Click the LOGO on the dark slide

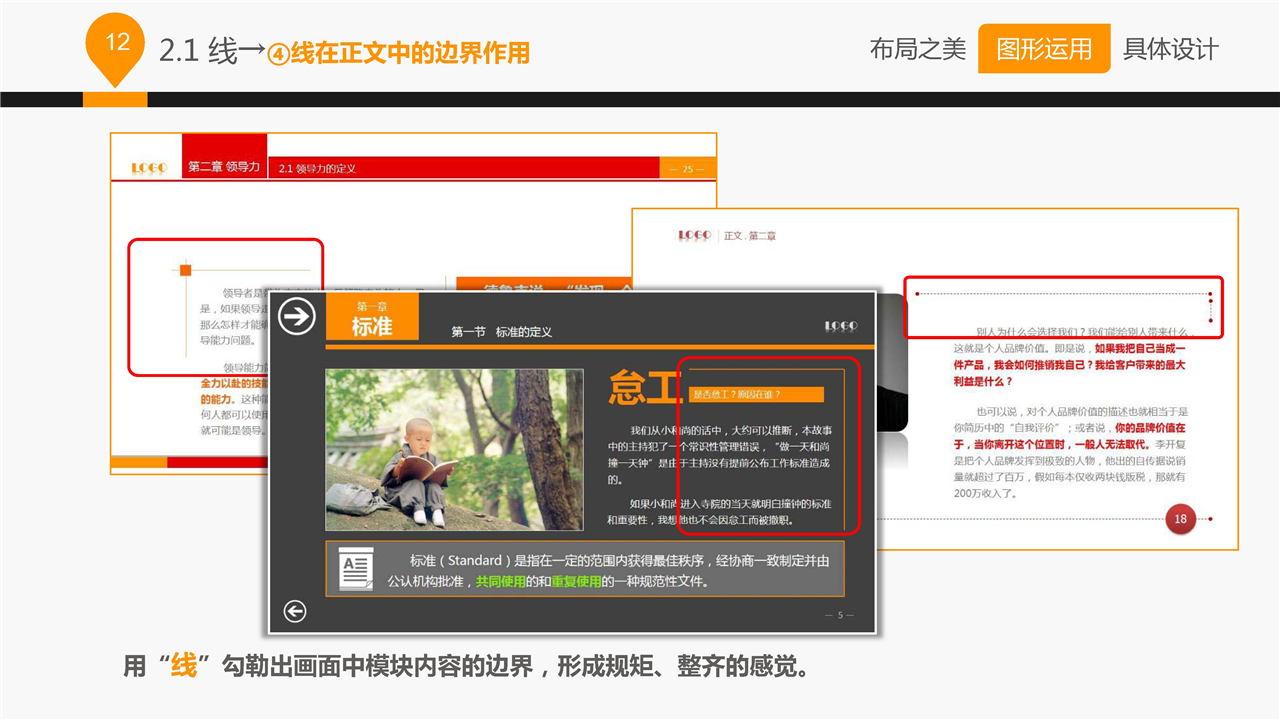[x=840, y=326]
